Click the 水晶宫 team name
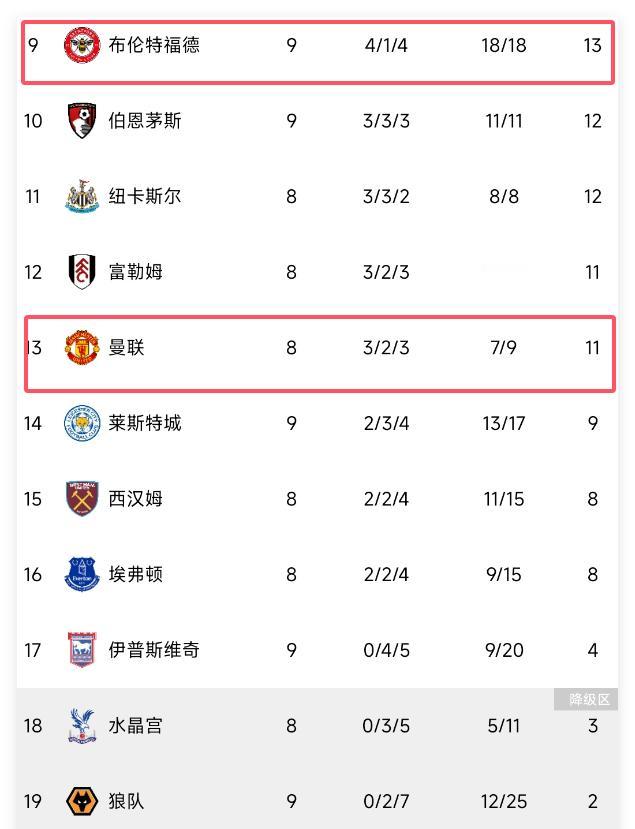Screen dimensions: 635x829 pyautogui.click(x=134, y=725)
